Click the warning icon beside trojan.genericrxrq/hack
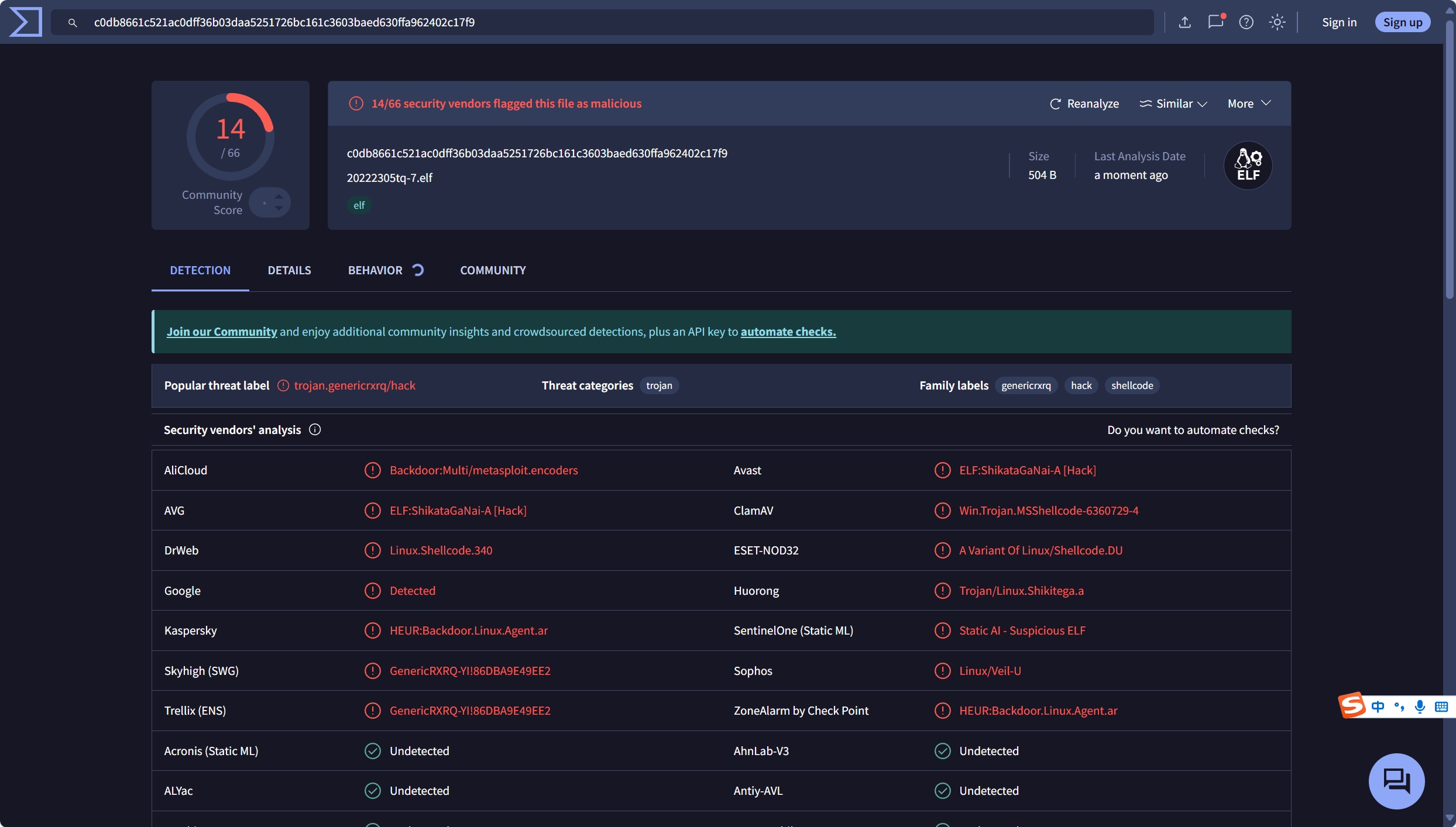Screen dimensions: 1456x827 [x=283, y=385]
